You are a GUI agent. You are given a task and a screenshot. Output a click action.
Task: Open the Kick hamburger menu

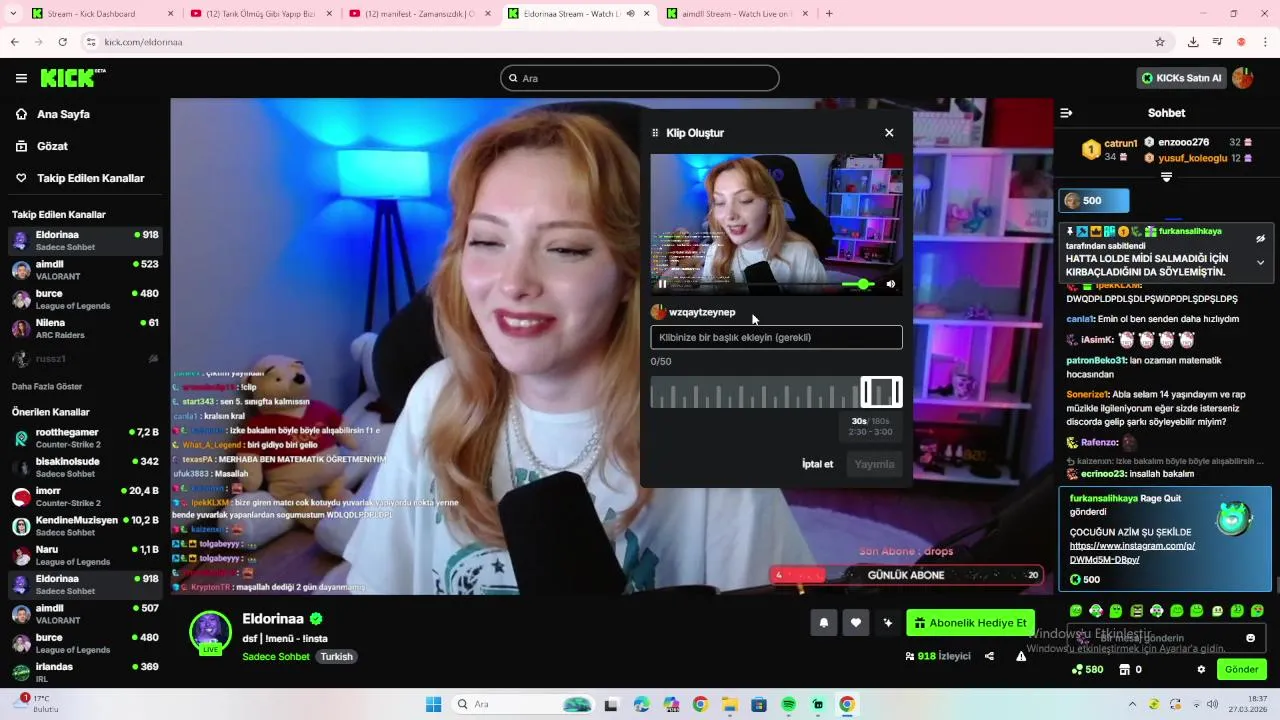21,78
